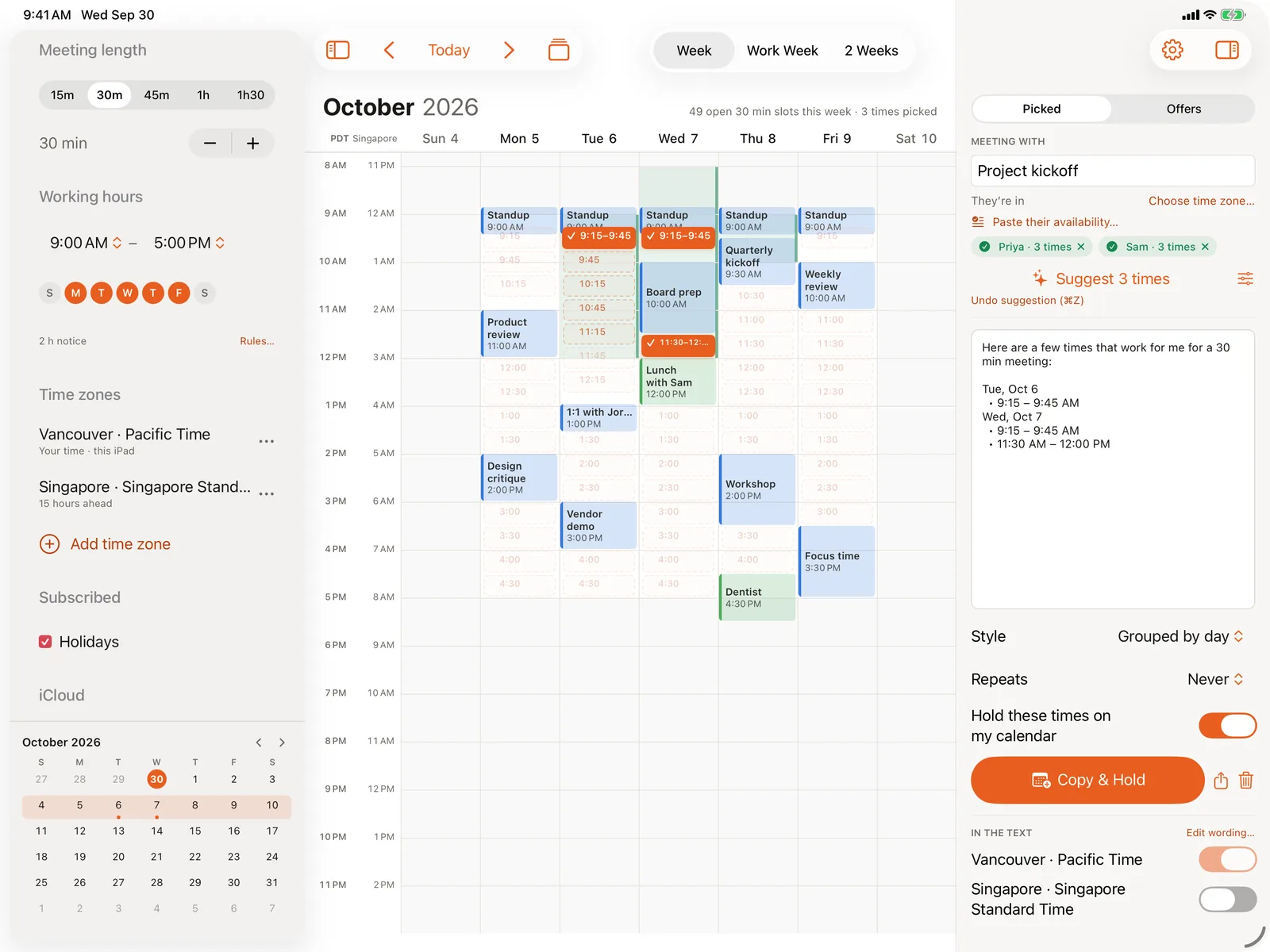Go to previous month in mini calendar
This screenshot has width=1270, height=952.
(x=259, y=743)
